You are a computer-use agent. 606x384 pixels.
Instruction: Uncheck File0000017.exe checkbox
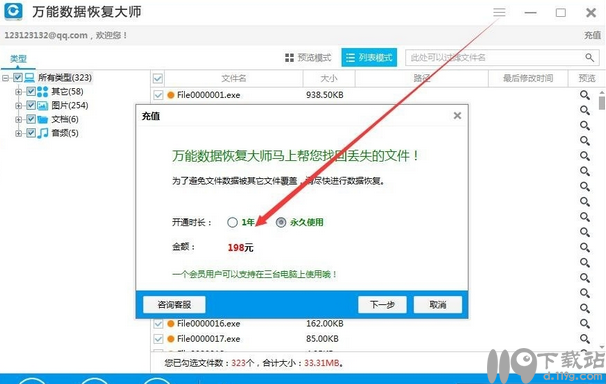click(x=158, y=339)
